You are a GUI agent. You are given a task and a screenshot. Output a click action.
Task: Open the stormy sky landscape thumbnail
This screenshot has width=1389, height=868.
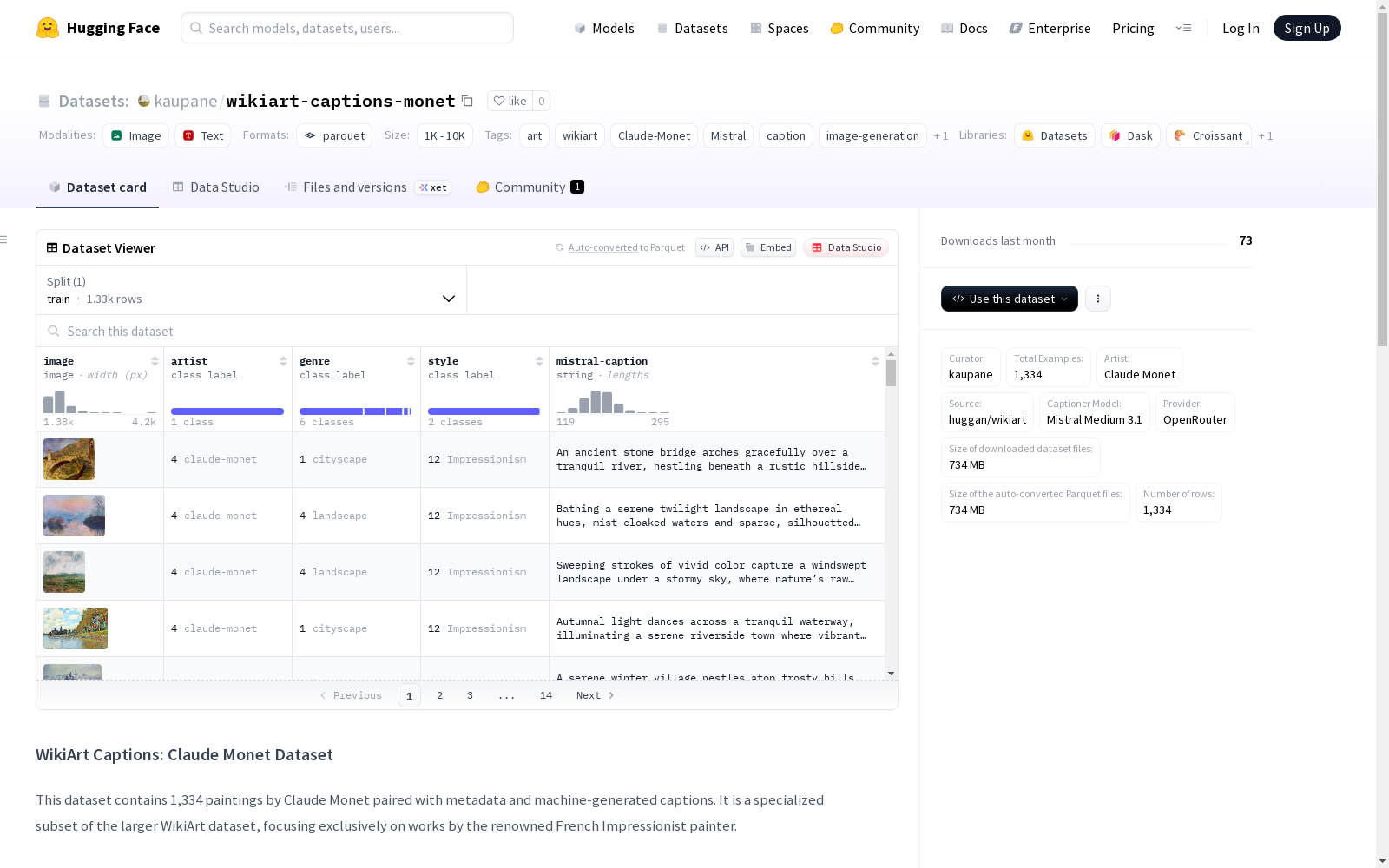coord(64,572)
